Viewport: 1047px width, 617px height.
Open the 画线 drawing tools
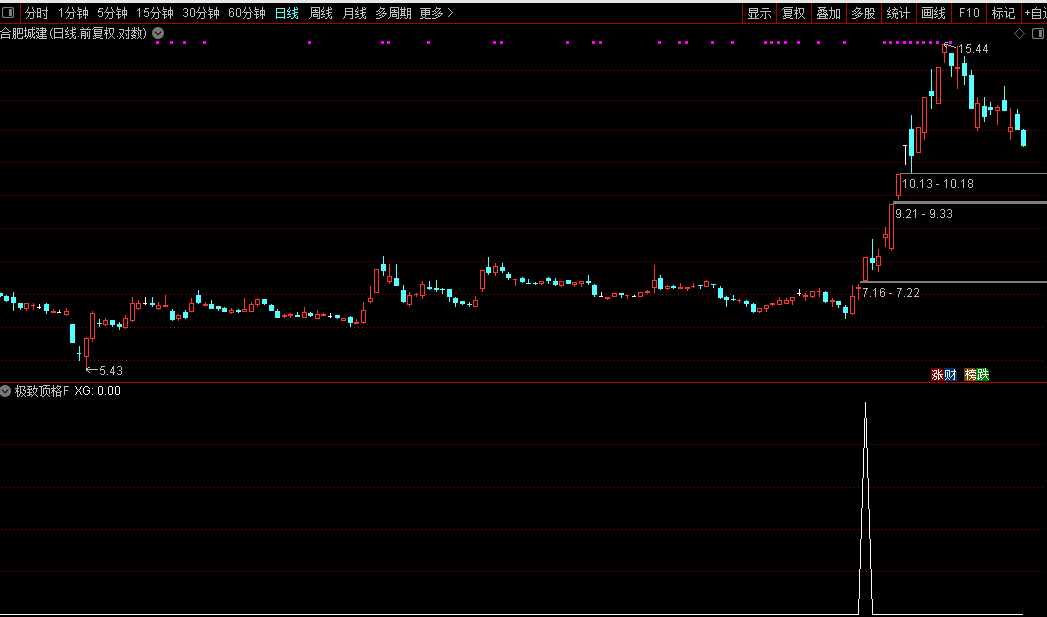[933, 13]
